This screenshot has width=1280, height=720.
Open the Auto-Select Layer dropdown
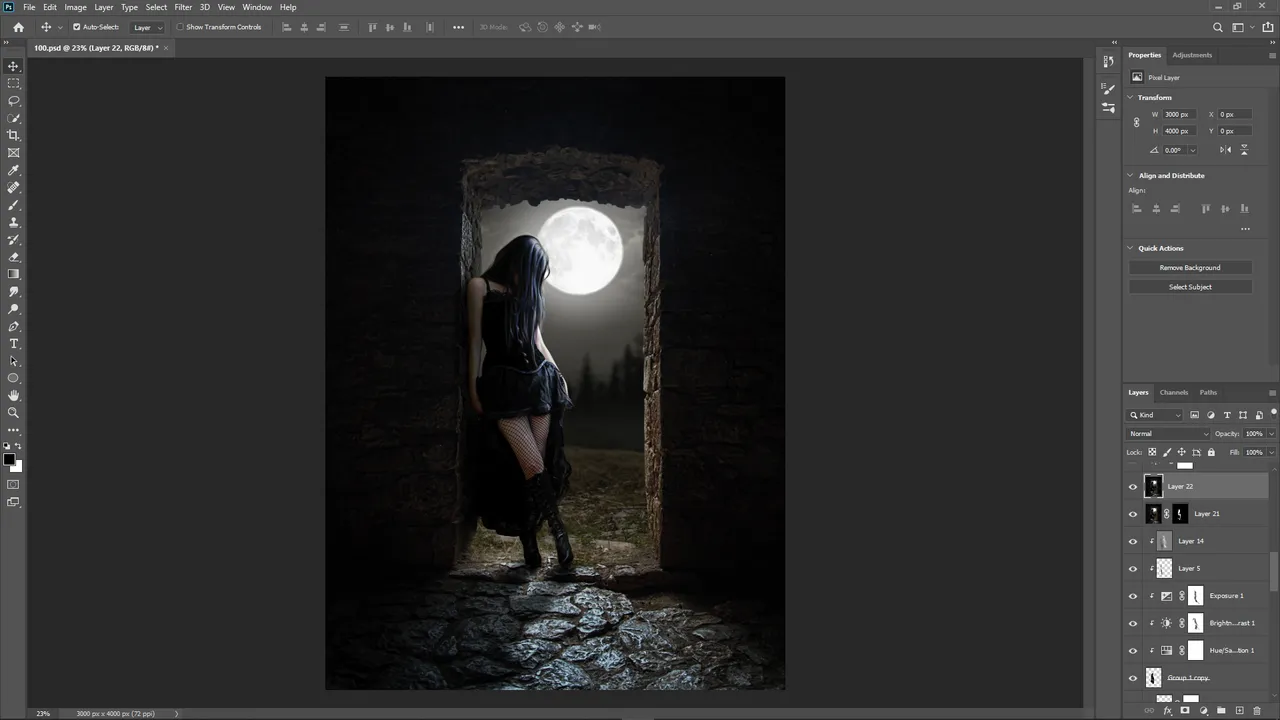point(148,27)
